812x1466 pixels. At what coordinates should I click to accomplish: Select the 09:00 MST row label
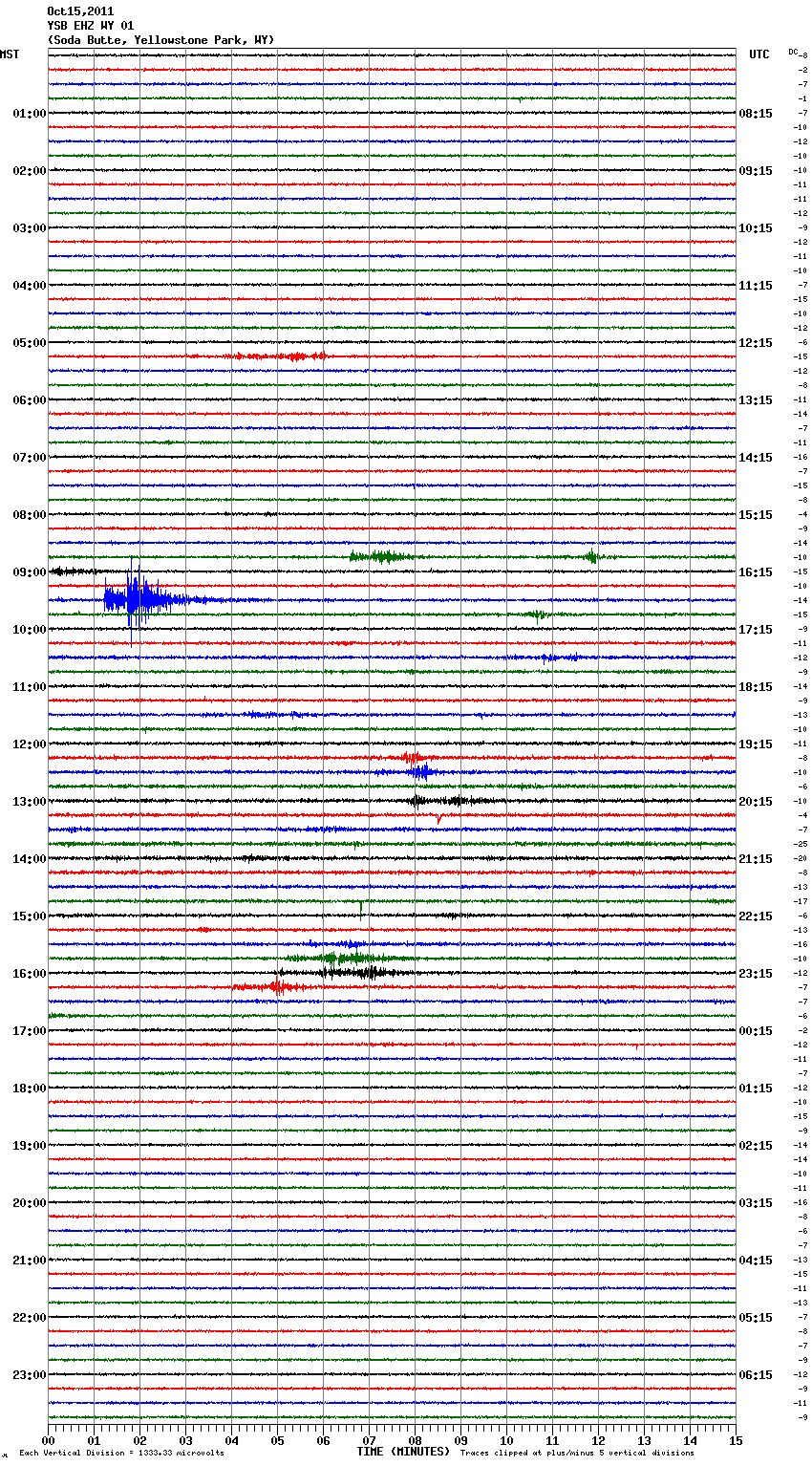pos(30,572)
